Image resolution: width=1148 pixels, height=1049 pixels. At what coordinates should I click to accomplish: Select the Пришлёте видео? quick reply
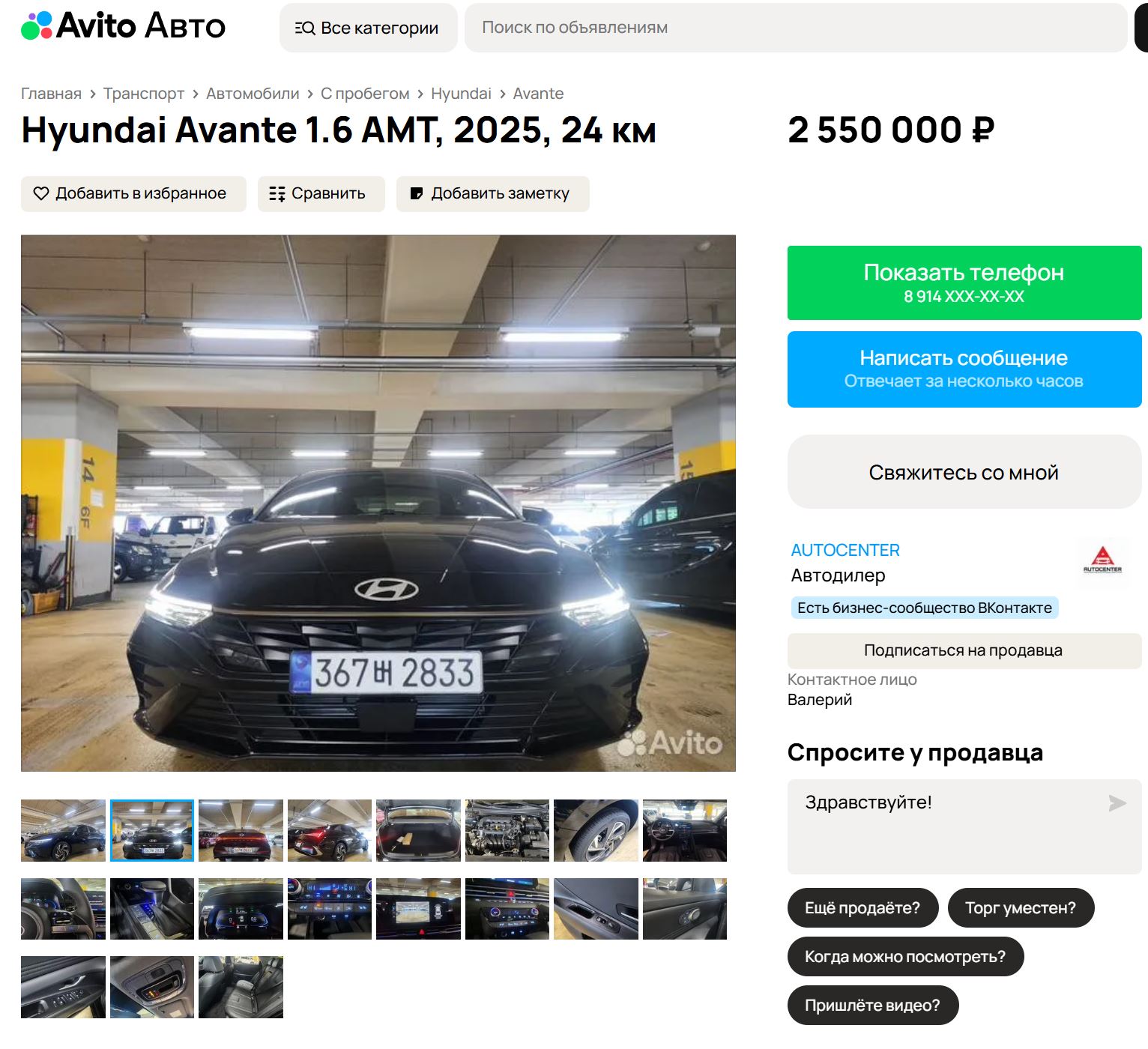873,1005
